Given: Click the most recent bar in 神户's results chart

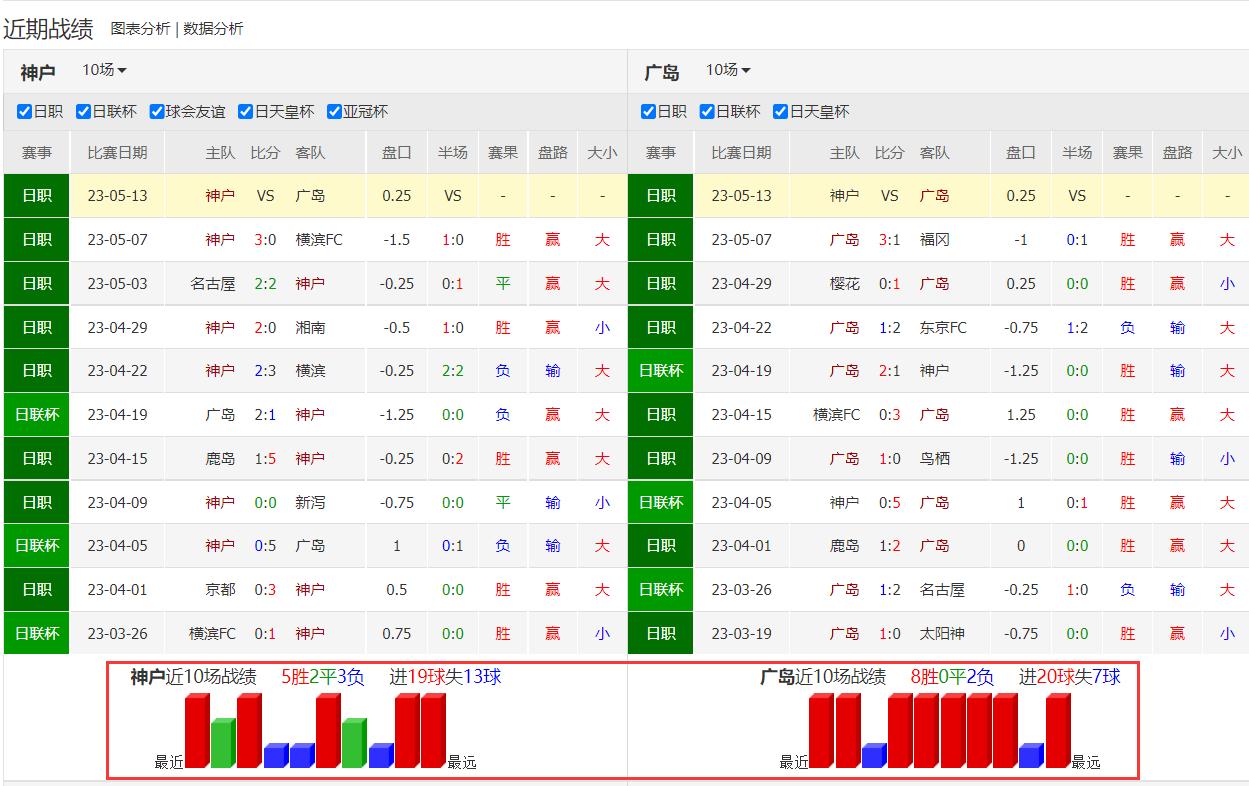Looking at the screenshot, I should 196,732.
